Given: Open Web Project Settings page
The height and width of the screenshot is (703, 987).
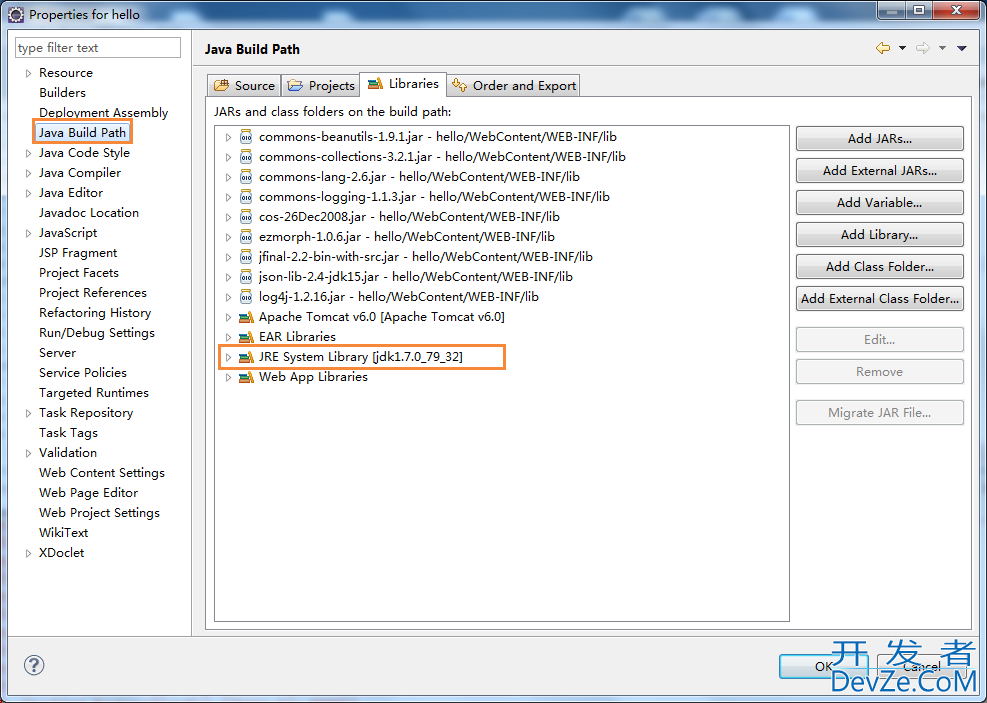Looking at the screenshot, I should click(99, 513).
